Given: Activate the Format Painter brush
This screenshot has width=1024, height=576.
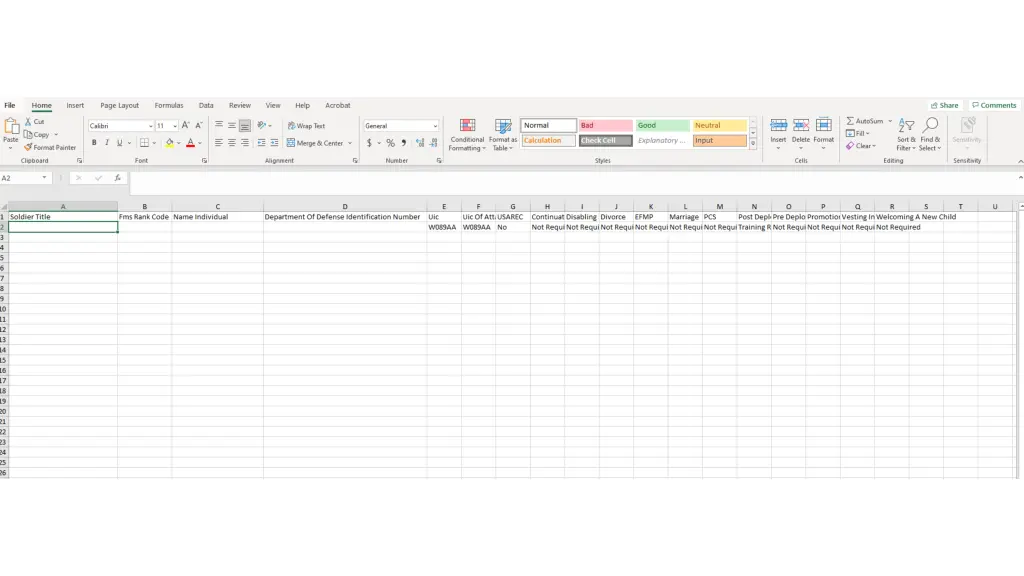Looking at the screenshot, I should tap(28, 148).
